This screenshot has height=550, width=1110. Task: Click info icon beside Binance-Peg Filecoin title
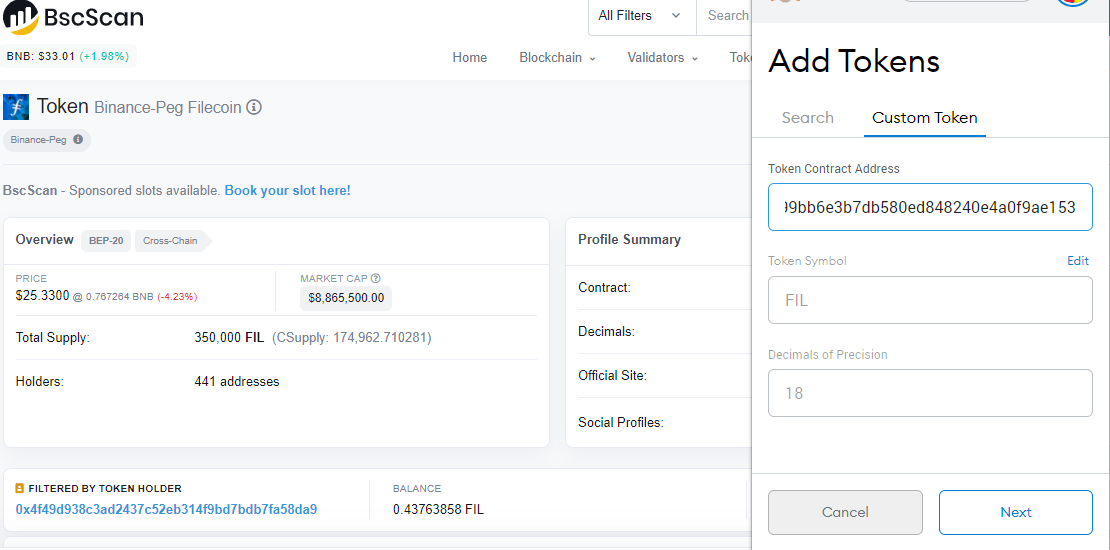click(254, 107)
